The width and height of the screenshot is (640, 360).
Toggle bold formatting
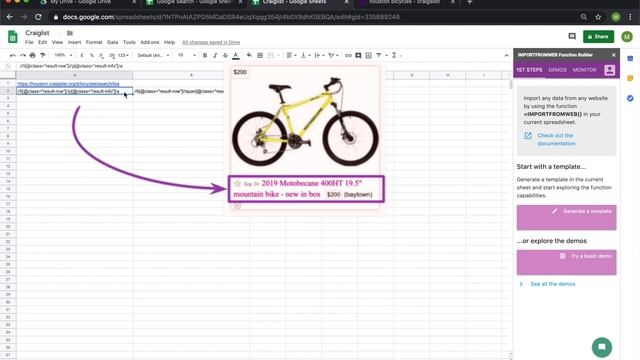coord(205,55)
